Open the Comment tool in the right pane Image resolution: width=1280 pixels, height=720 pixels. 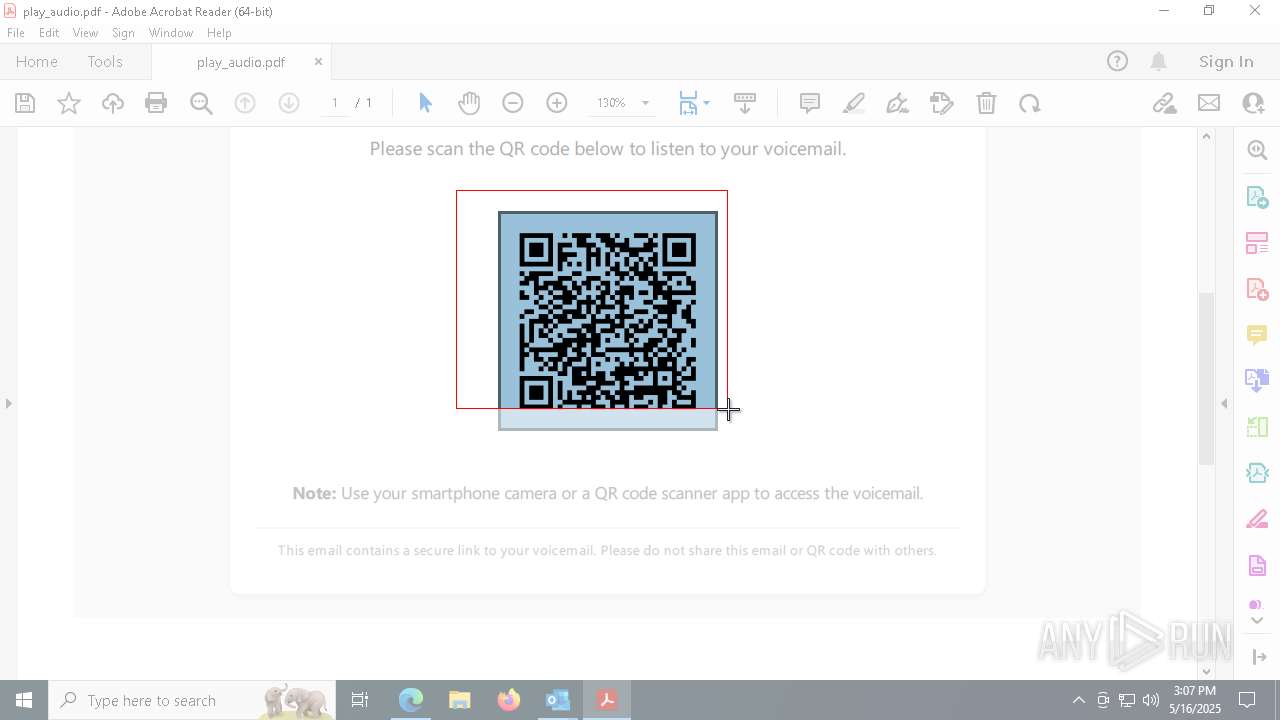click(x=1257, y=335)
